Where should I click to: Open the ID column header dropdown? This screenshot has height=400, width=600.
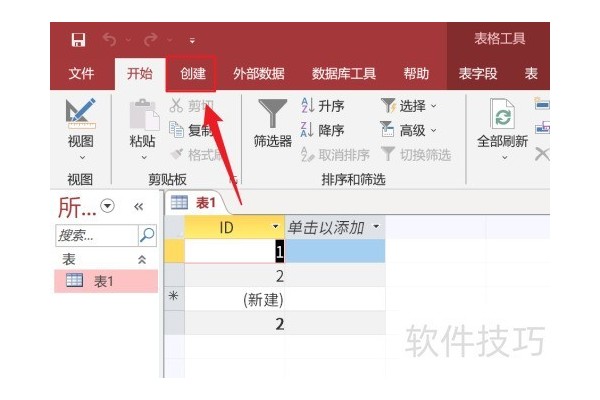(x=275, y=227)
